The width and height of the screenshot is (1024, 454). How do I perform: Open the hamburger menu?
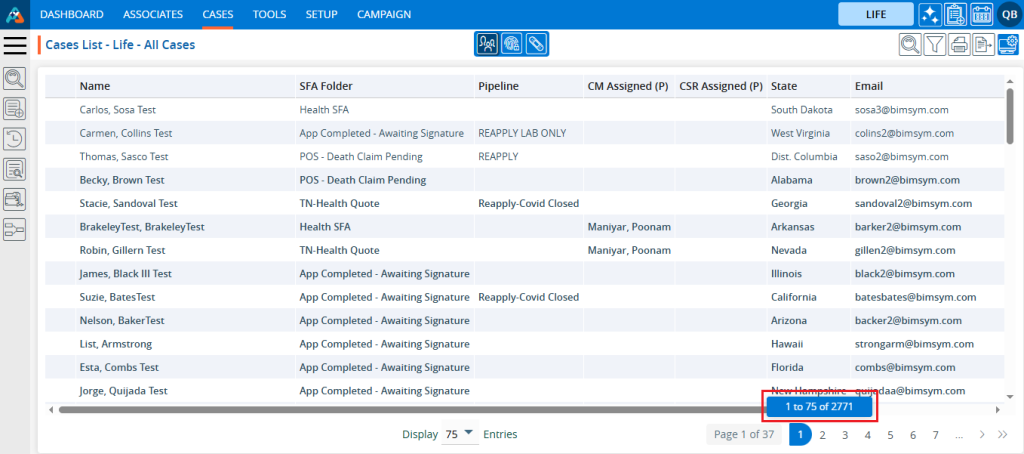15,45
